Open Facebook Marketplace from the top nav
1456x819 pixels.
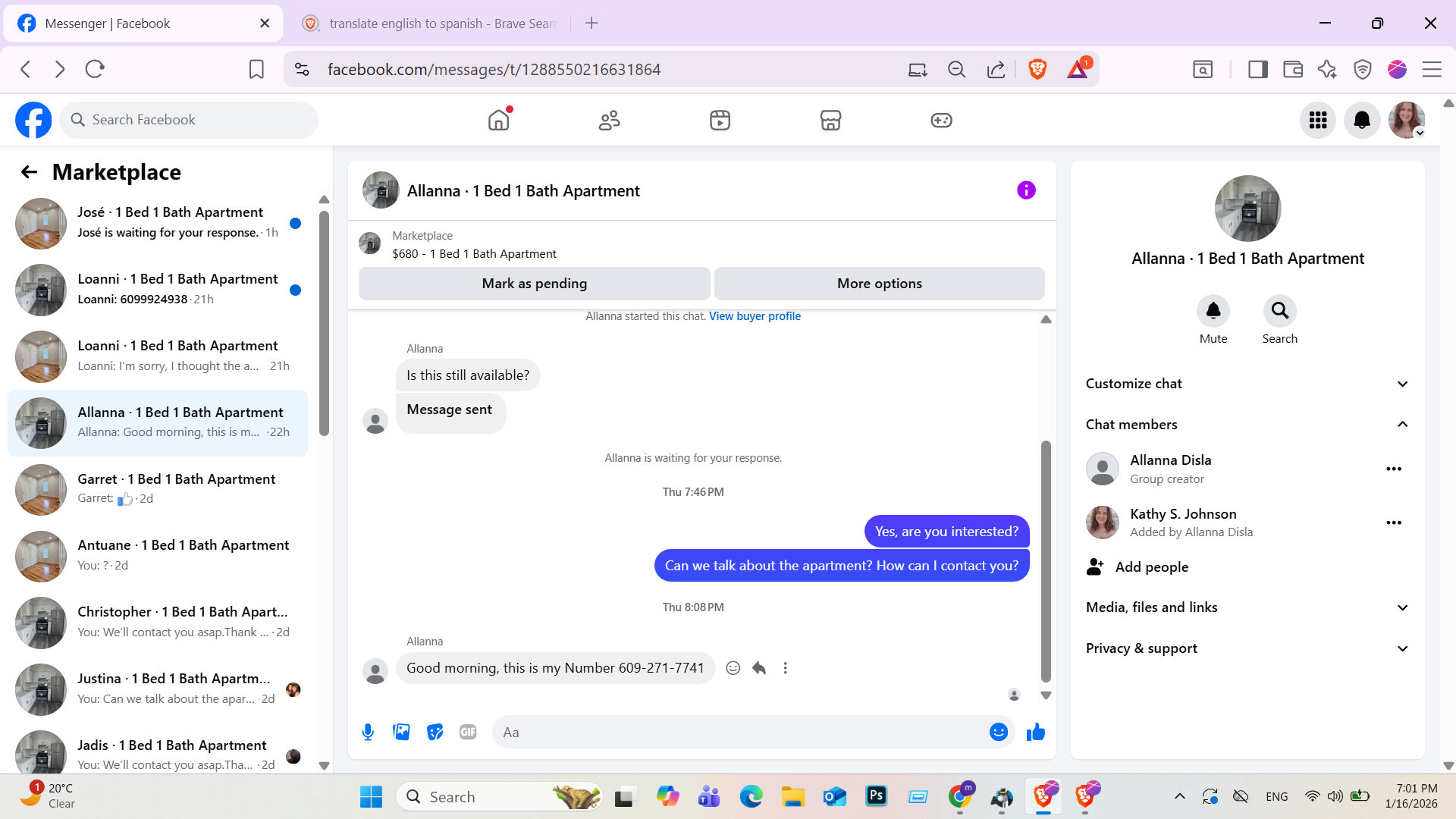point(830,120)
